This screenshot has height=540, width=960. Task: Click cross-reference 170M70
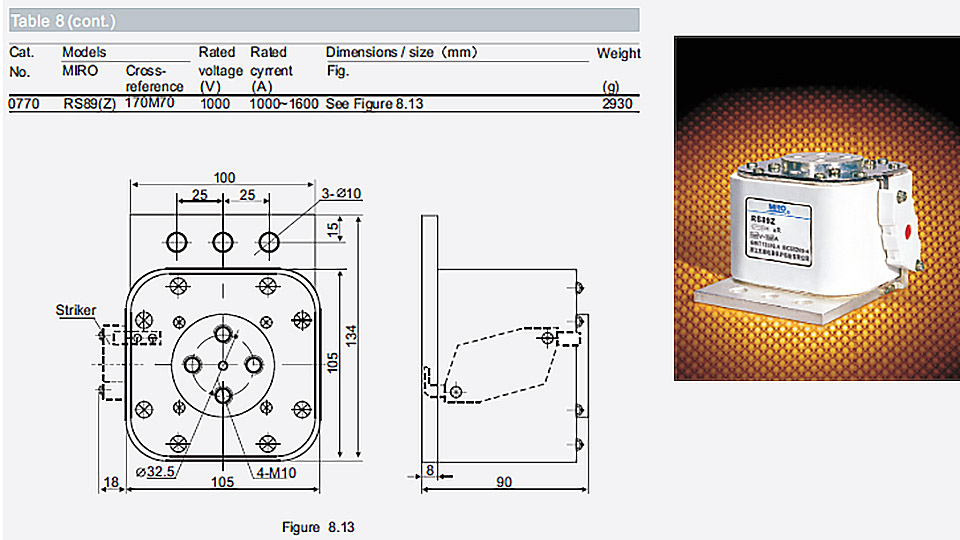pos(149,102)
